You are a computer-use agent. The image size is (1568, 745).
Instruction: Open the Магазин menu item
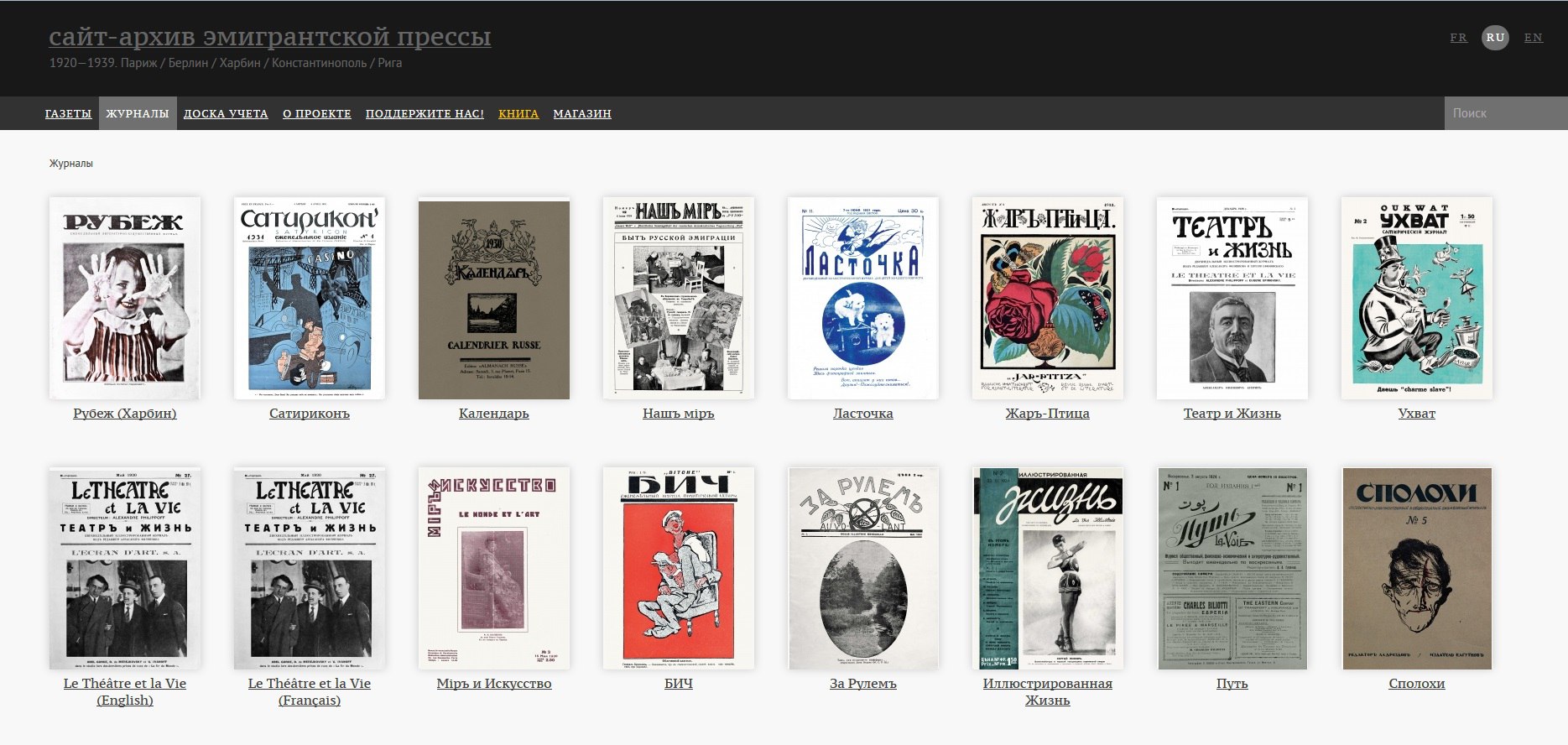click(x=582, y=113)
